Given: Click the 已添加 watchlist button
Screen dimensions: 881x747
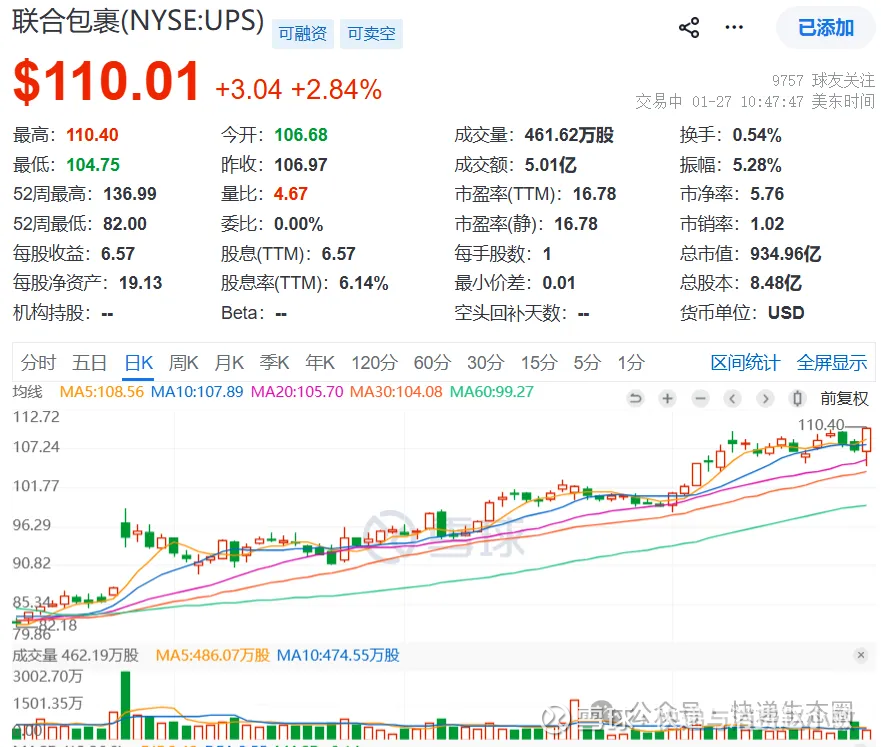Looking at the screenshot, I should (826, 28).
